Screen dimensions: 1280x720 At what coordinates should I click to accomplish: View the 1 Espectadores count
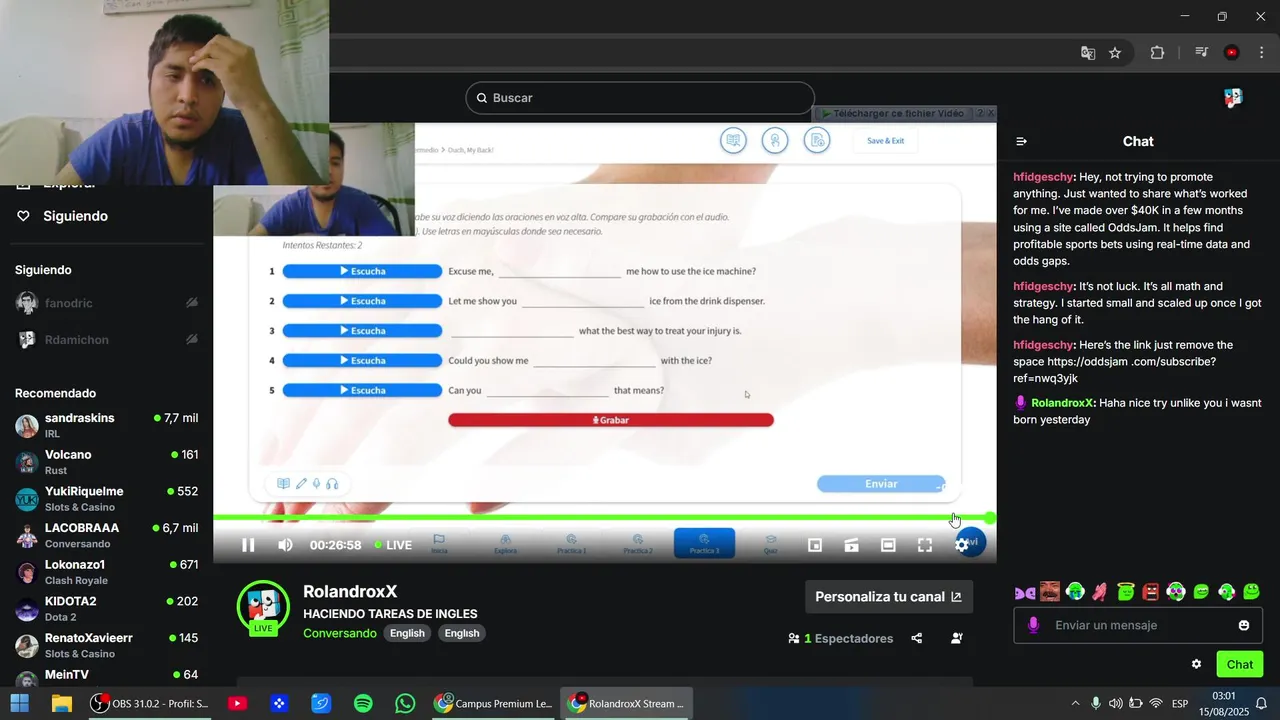pyautogui.click(x=840, y=638)
